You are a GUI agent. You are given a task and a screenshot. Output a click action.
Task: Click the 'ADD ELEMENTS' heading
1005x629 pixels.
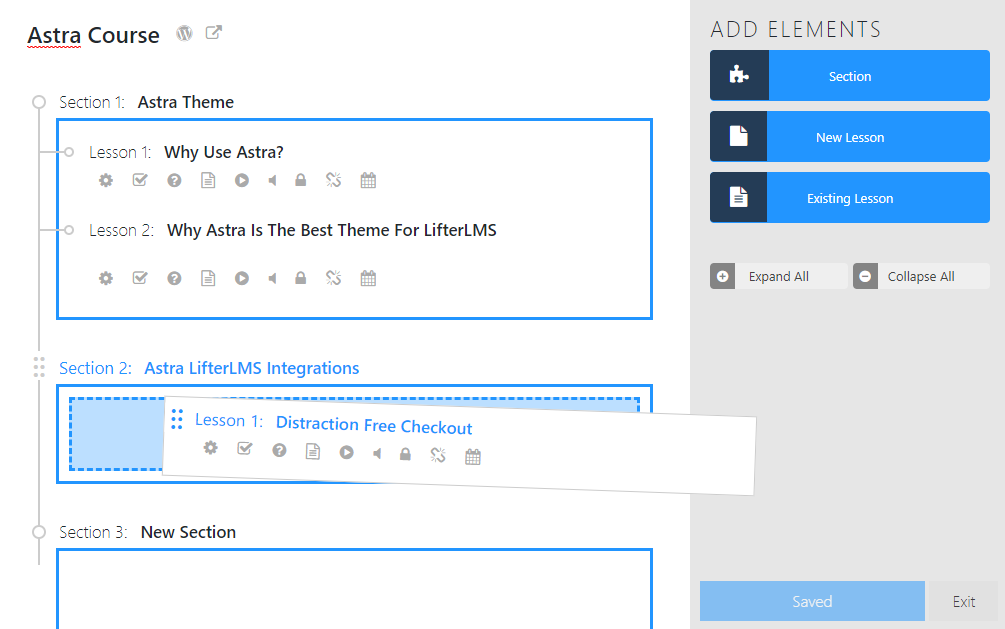(795, 29)
